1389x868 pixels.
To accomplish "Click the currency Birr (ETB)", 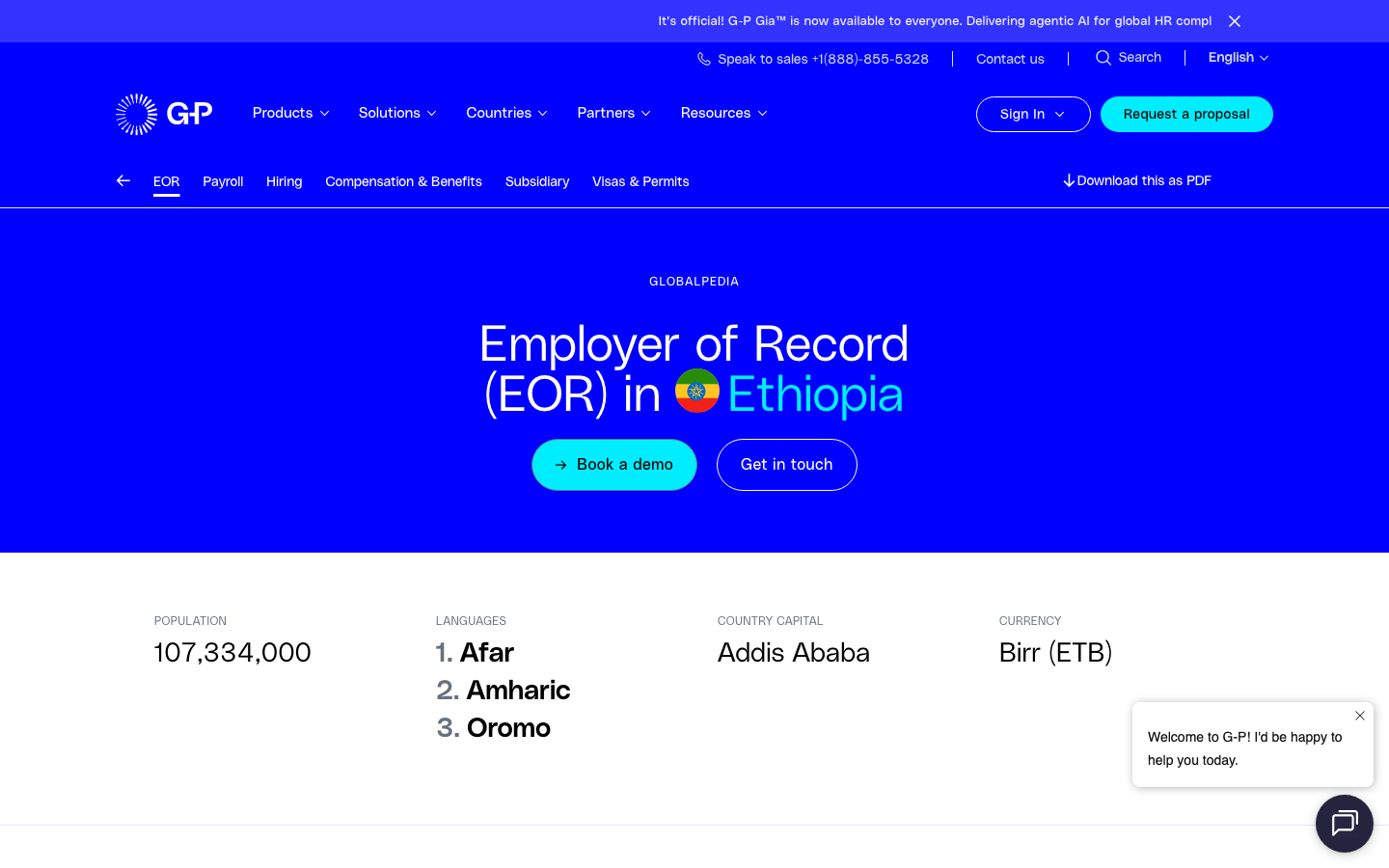I will [x=1056, y=653].
